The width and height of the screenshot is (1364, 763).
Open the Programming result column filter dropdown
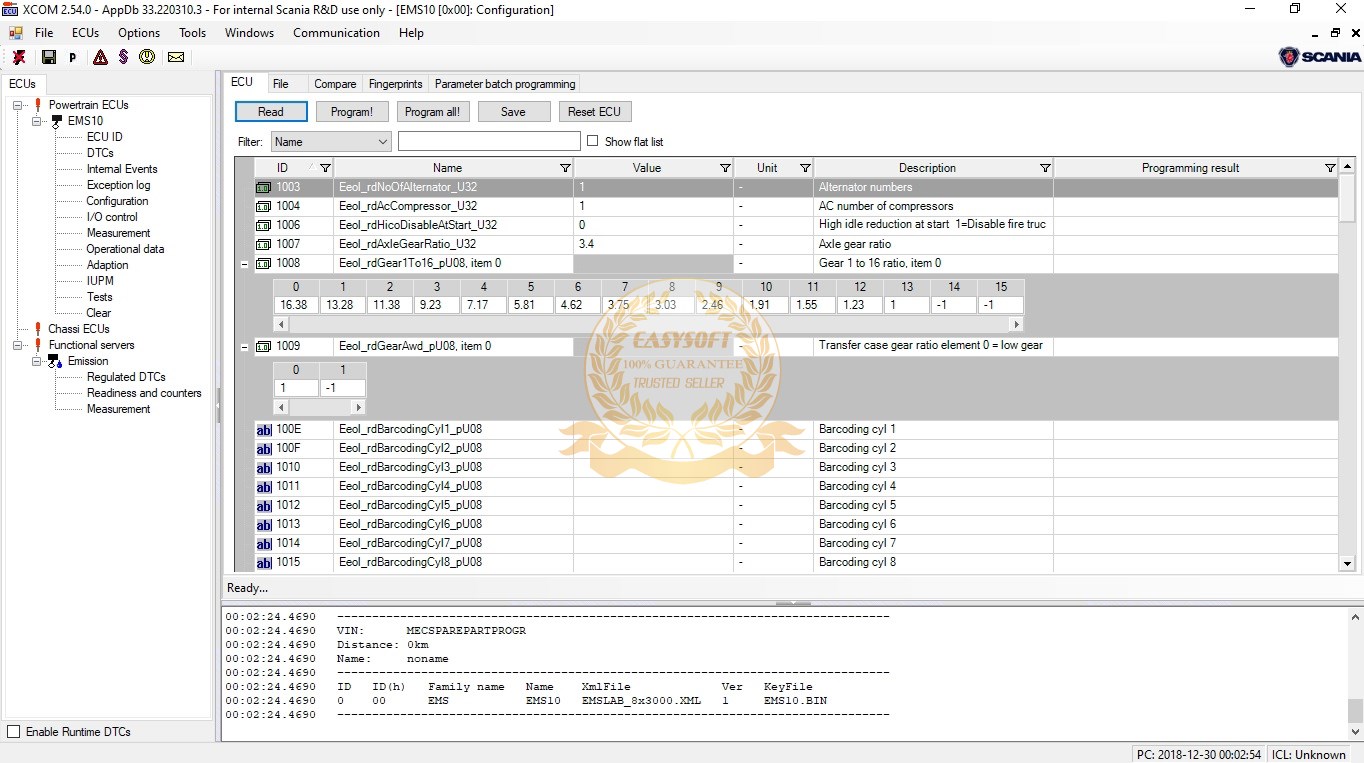1330,168
